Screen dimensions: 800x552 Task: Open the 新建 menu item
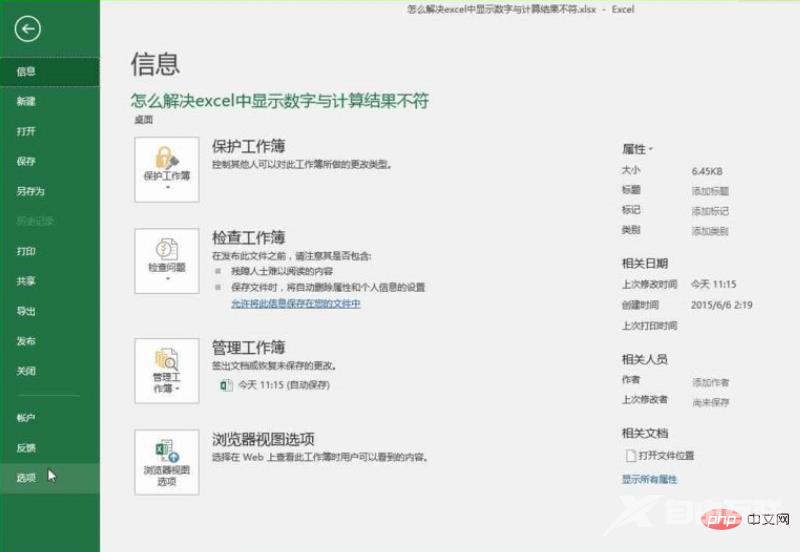tap(26, 102)
